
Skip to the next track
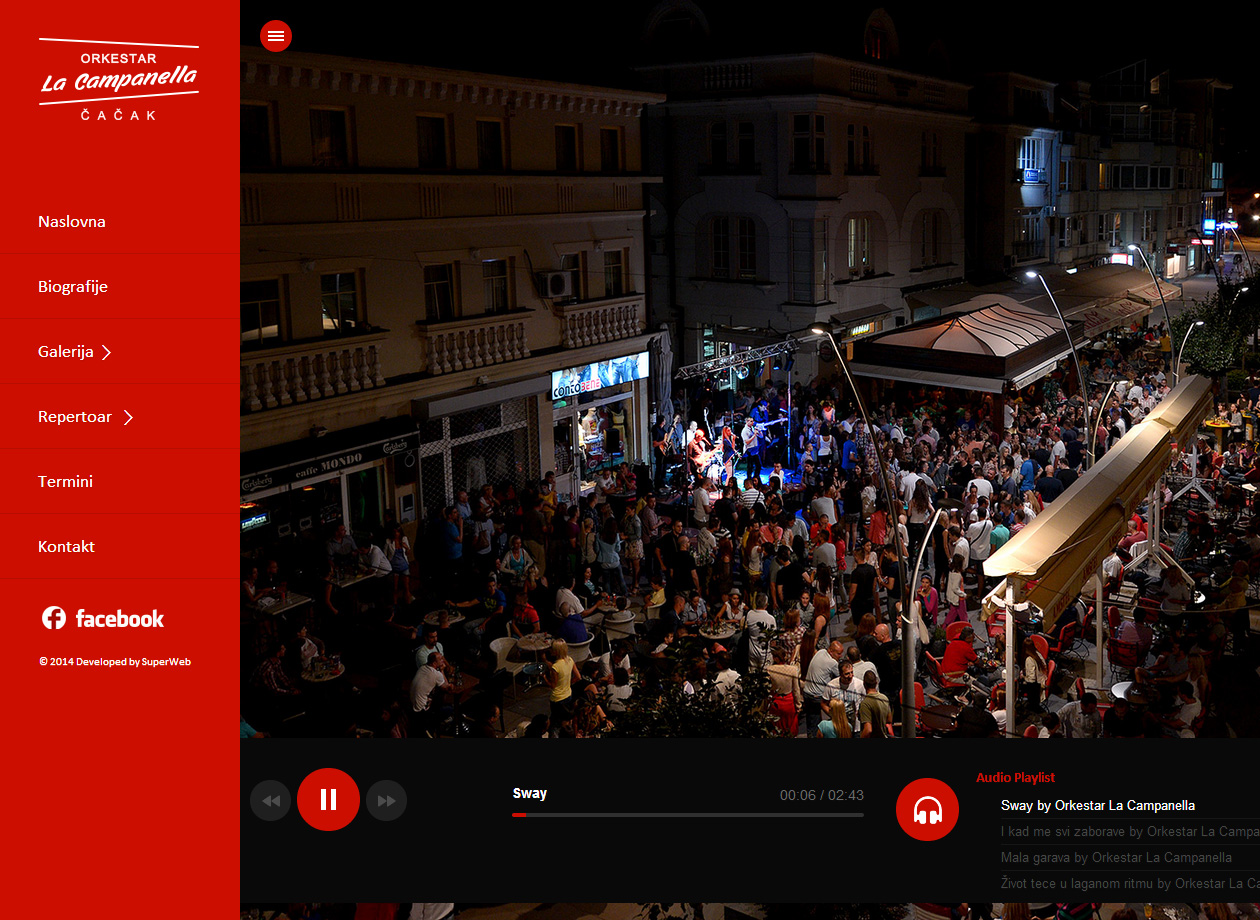pyautogui.click(x=386, y=801)
